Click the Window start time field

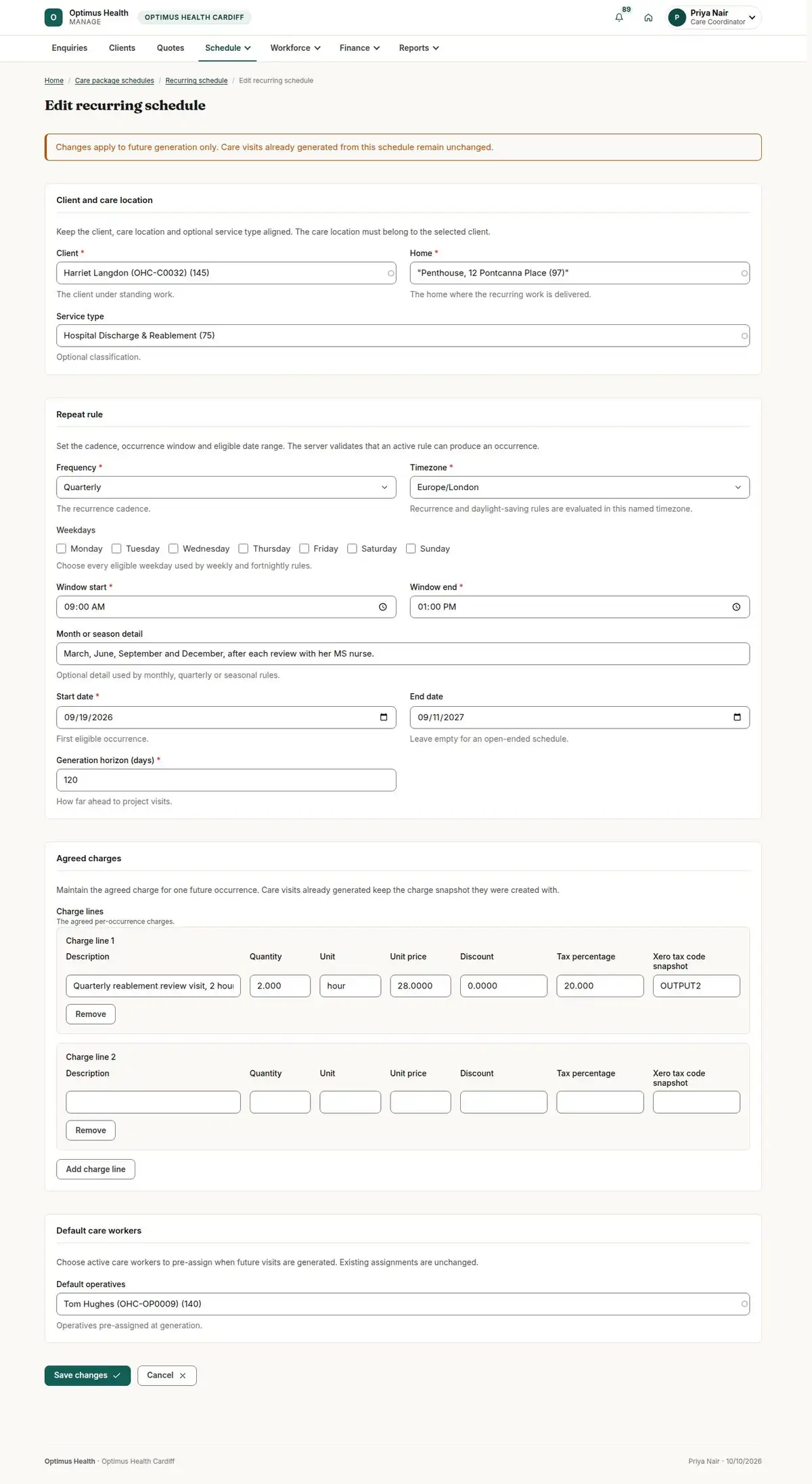pos(226,607)
